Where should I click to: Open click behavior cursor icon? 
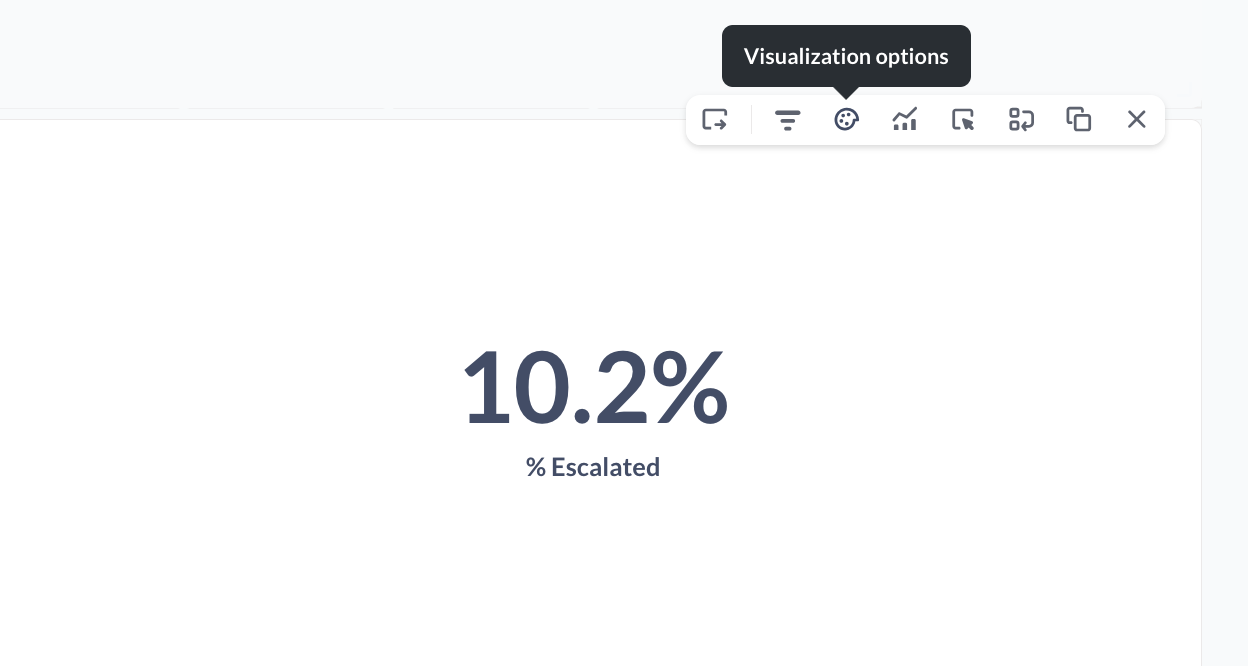[x=962, y=120]
